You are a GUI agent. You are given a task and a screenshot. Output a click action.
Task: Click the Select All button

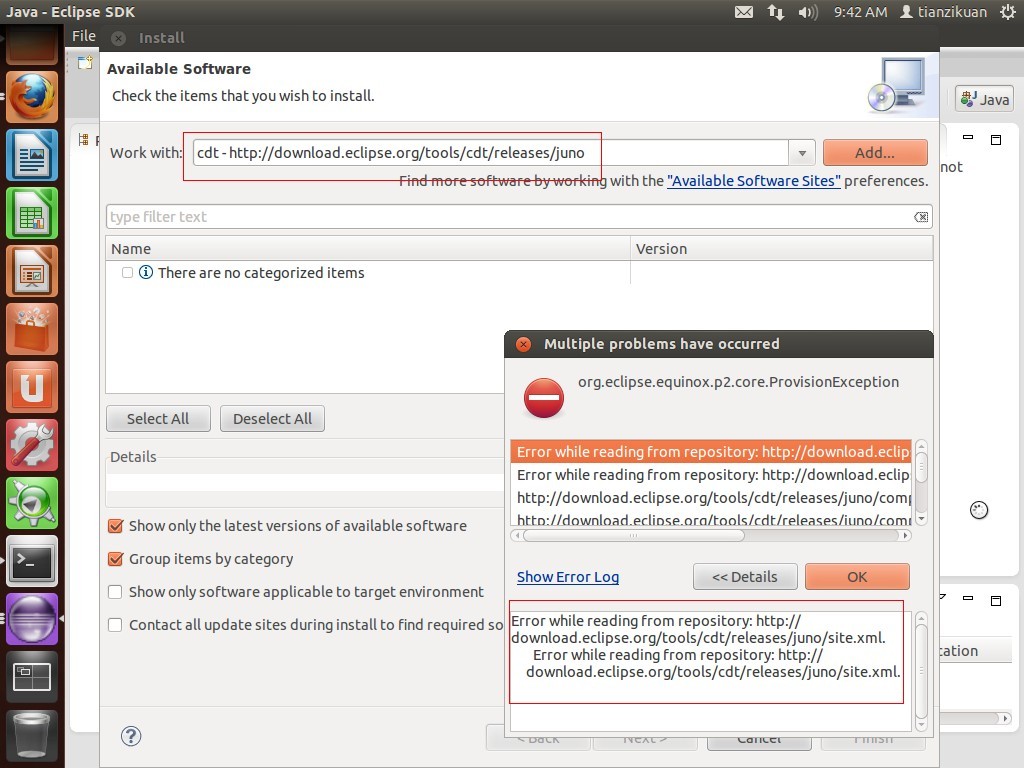(158, 419)
